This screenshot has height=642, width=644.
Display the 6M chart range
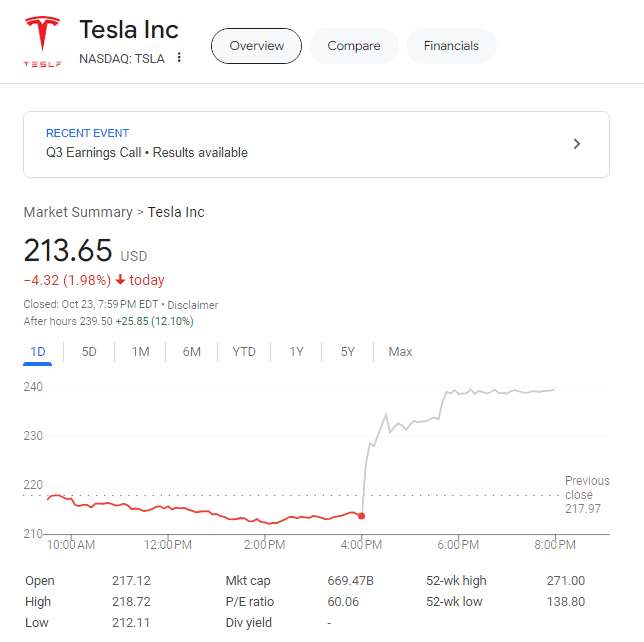[x=191, y=352]
